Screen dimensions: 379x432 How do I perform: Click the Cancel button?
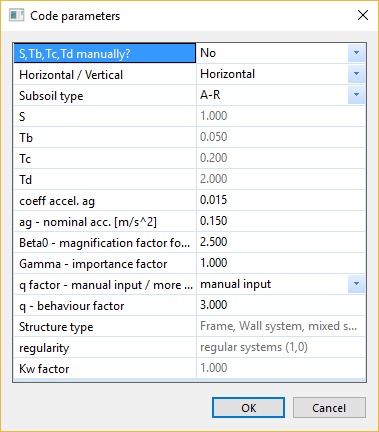tap(329, 407)
